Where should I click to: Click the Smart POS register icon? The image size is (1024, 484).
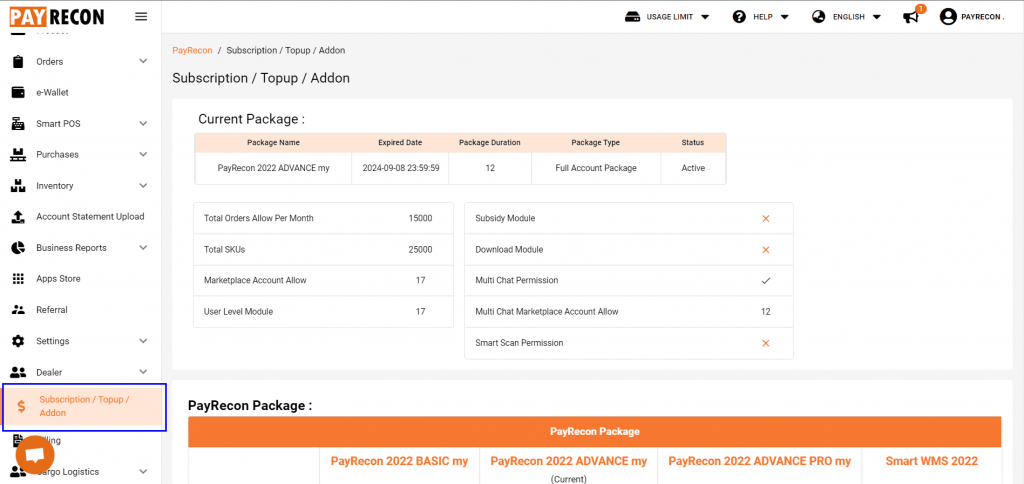click(x=18, y=123)
